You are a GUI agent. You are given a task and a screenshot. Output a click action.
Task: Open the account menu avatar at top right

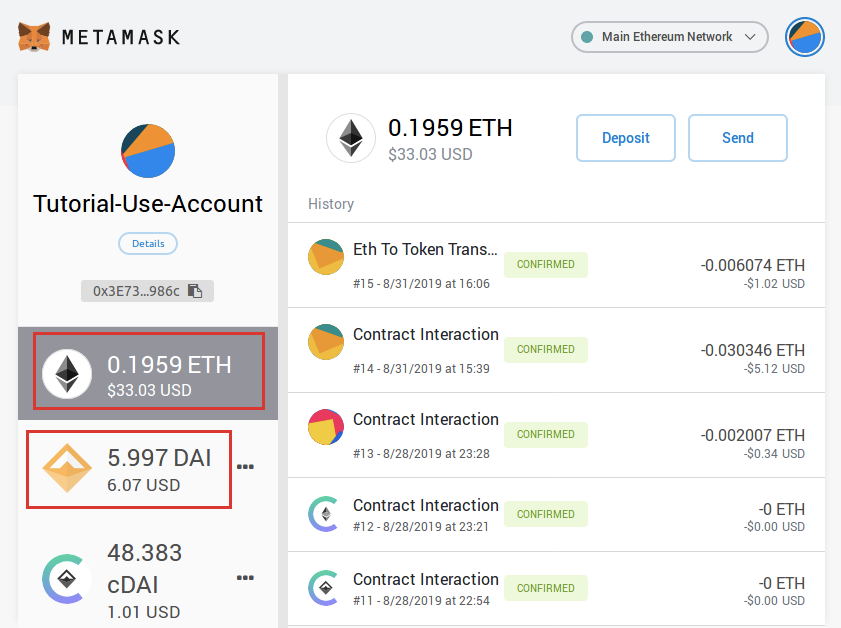pos(805,37)
